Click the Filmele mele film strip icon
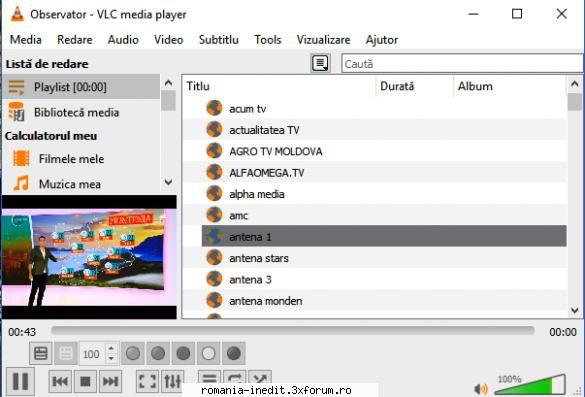Image resolution: width=585 pixels, height=397 pixels. point(21,158)
